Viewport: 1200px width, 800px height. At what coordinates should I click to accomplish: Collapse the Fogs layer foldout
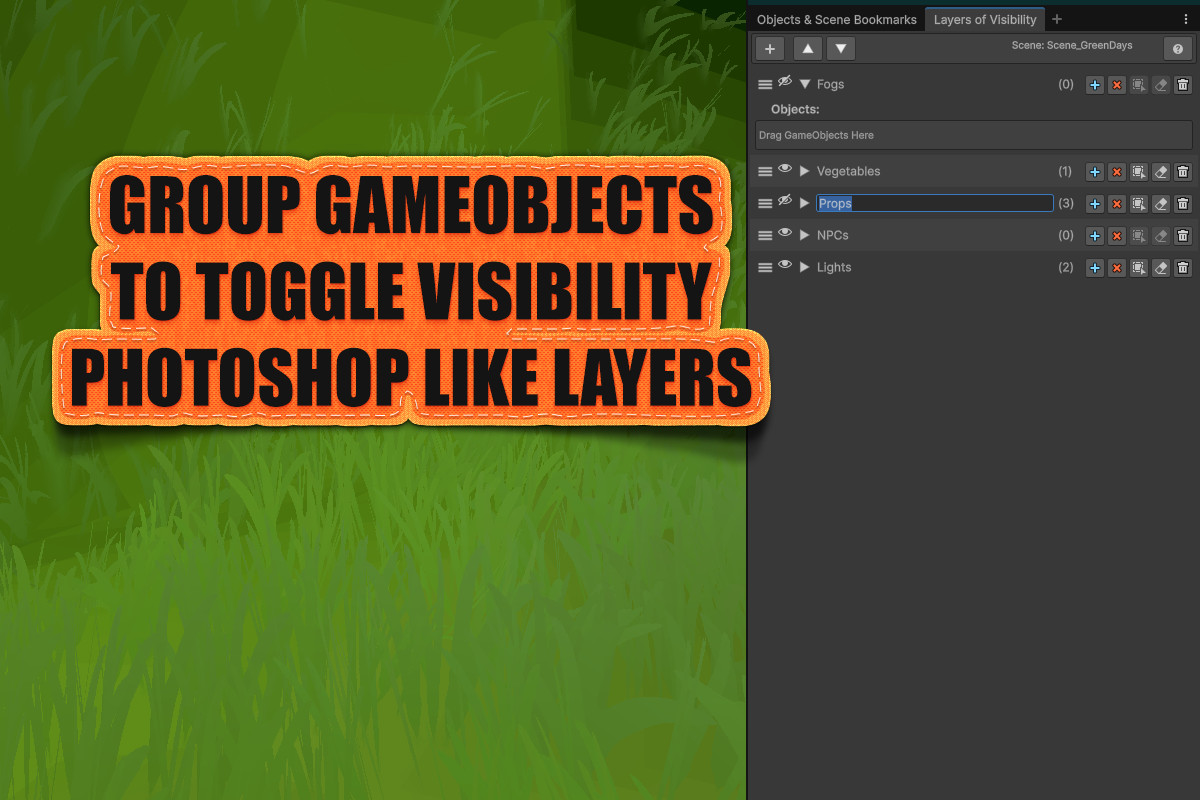coord(805,85)
